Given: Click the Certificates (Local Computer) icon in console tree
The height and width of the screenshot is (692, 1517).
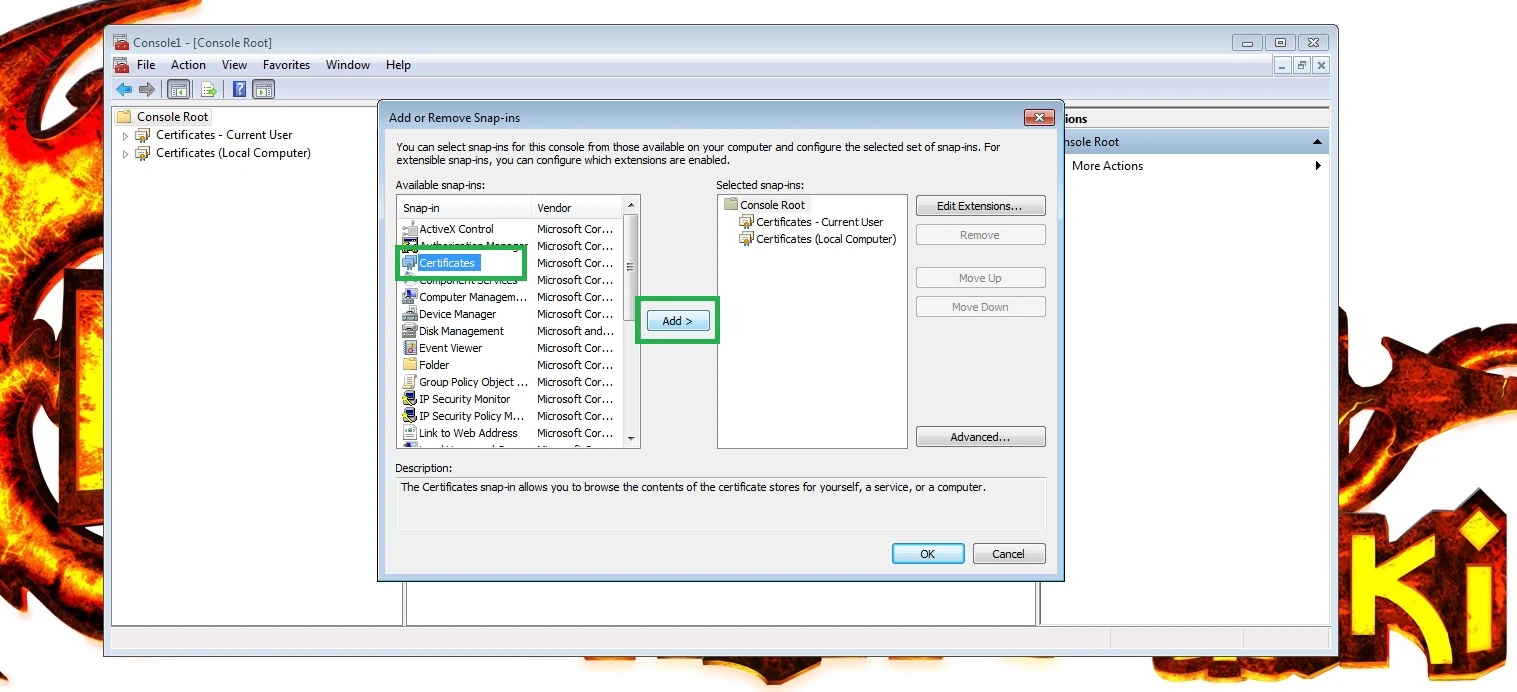Looking at the screenshot, I should 143,153.
